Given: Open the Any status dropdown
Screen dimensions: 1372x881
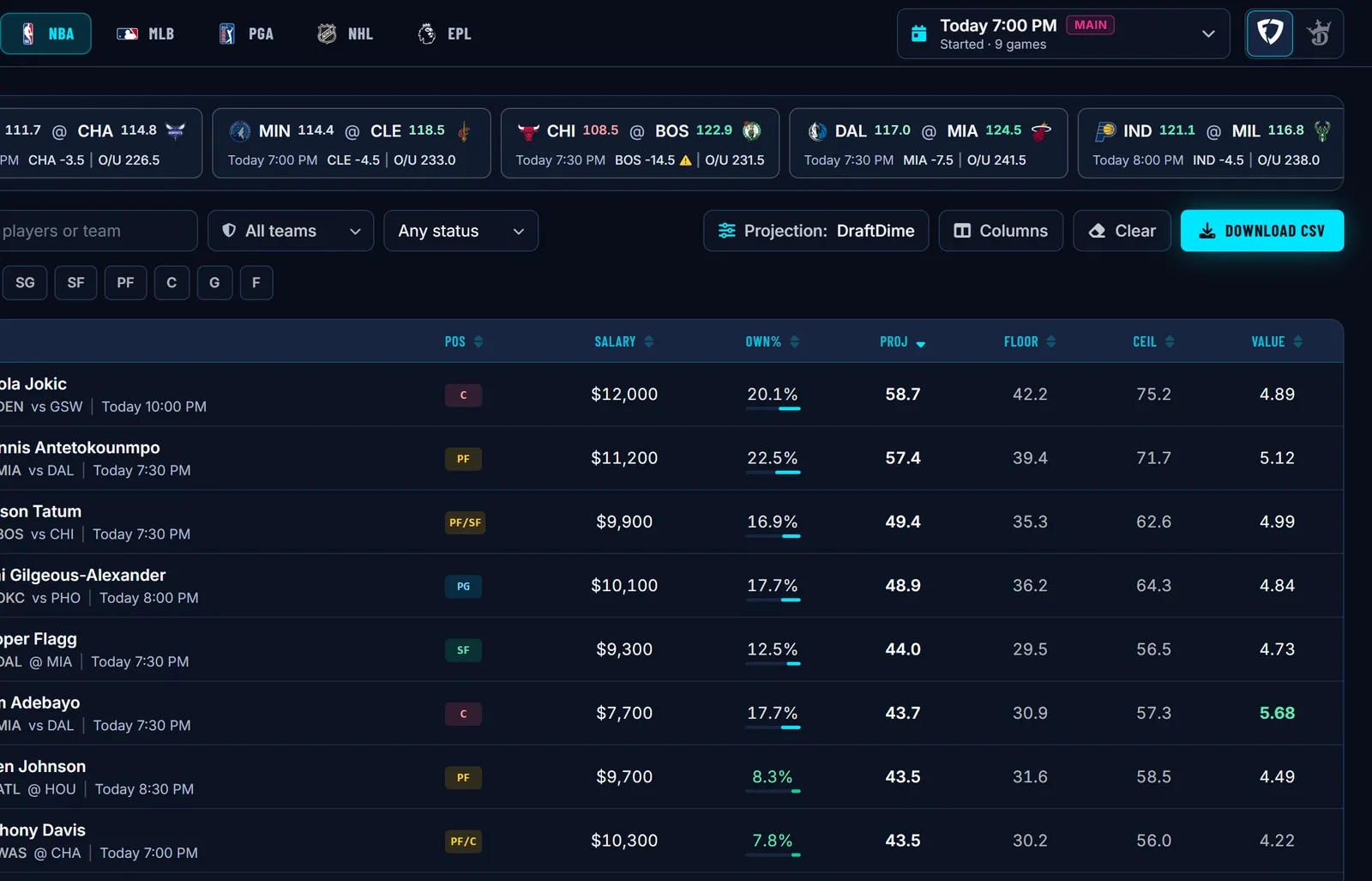Looking at the screenshot, I should (460, 231).
